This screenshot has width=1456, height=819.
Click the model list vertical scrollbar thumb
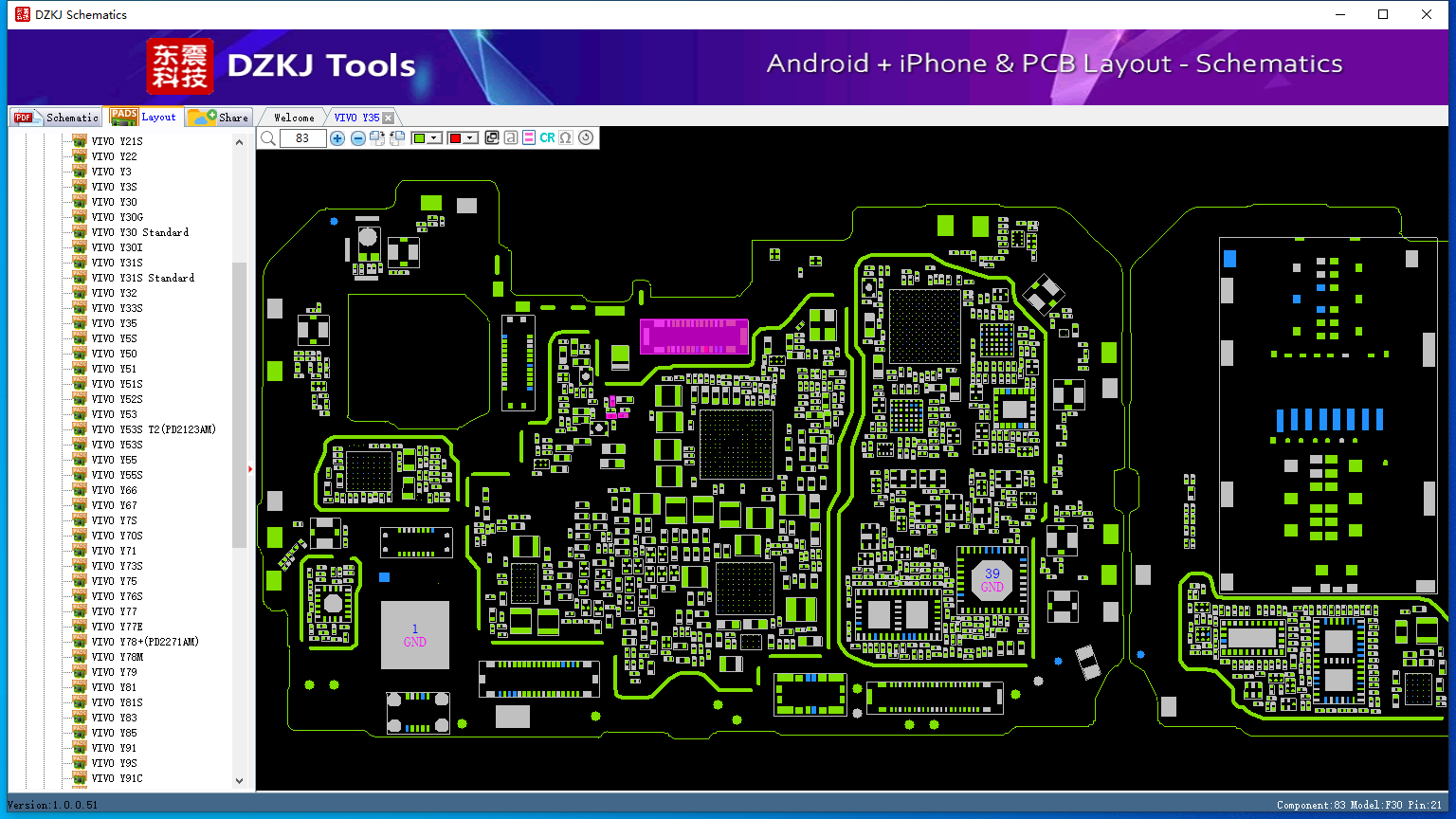239,405
